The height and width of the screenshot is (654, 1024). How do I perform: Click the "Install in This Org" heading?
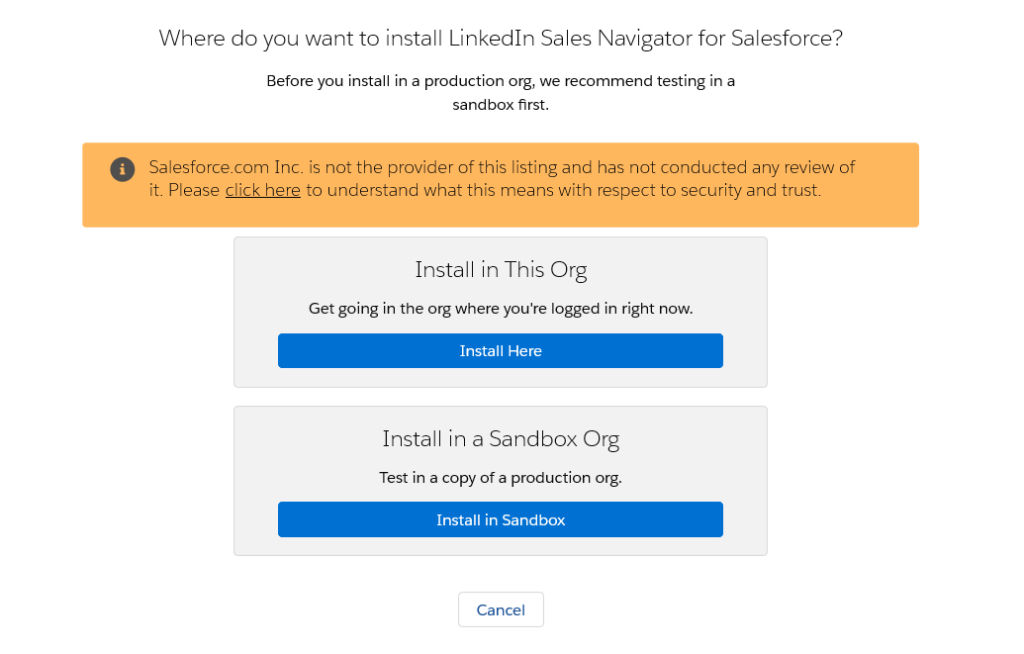pos(500,270)
